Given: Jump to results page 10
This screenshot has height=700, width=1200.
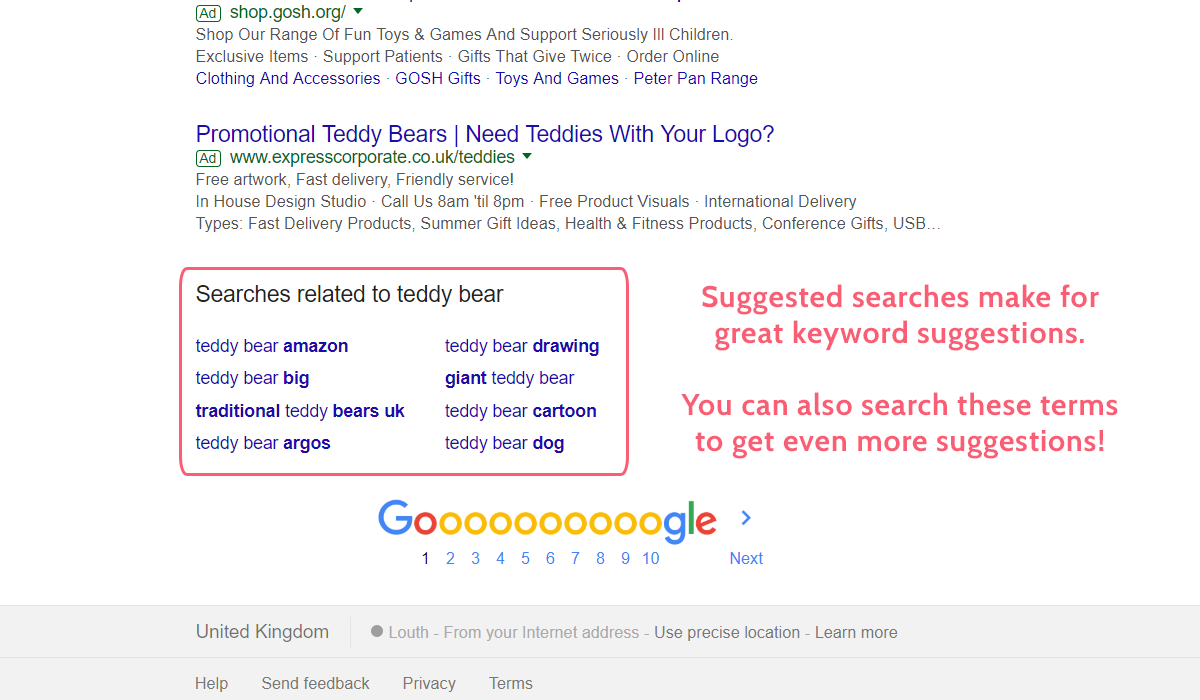Looking at the screenshot, I should 651,558.
